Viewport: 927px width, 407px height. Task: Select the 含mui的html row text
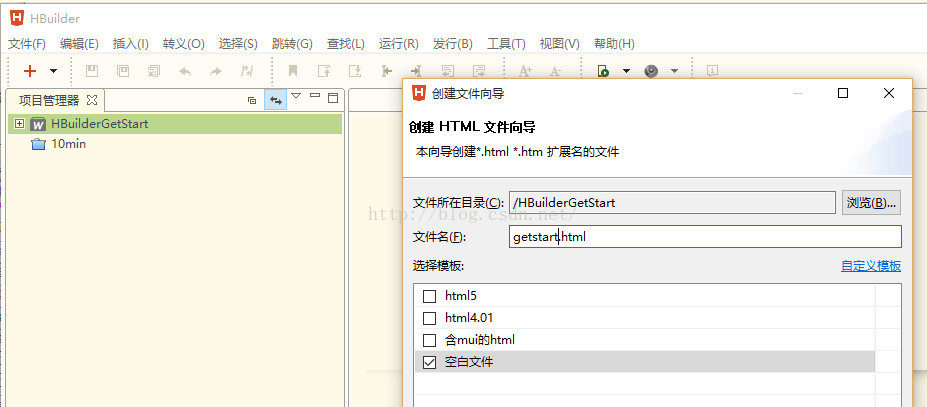coord(479,340)
